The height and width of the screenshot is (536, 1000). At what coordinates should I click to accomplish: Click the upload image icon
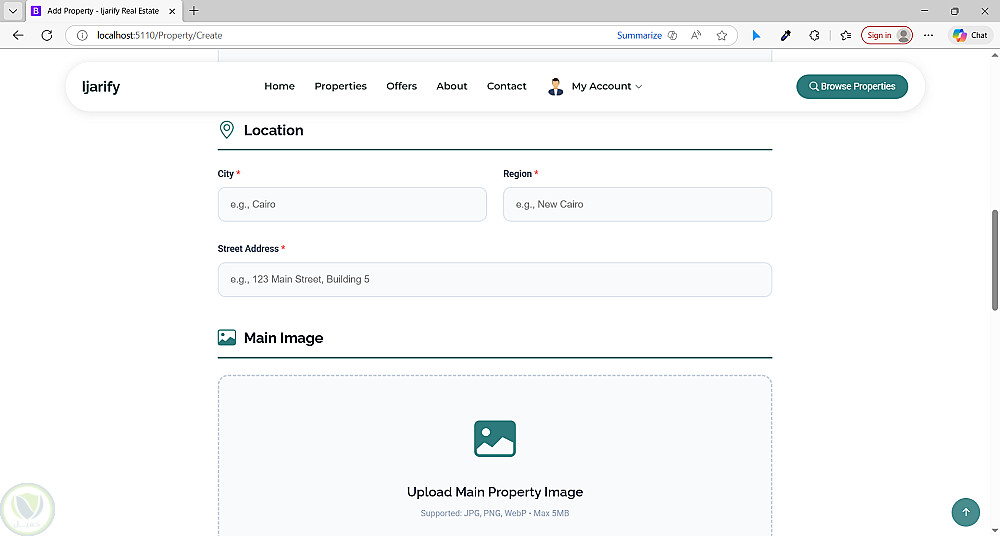click(x=495, y=439)
